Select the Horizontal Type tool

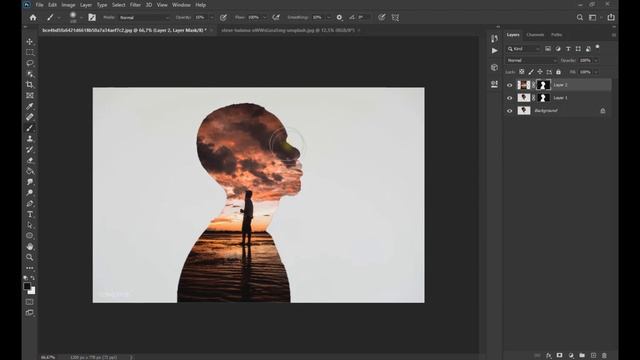tap(30, 214)
